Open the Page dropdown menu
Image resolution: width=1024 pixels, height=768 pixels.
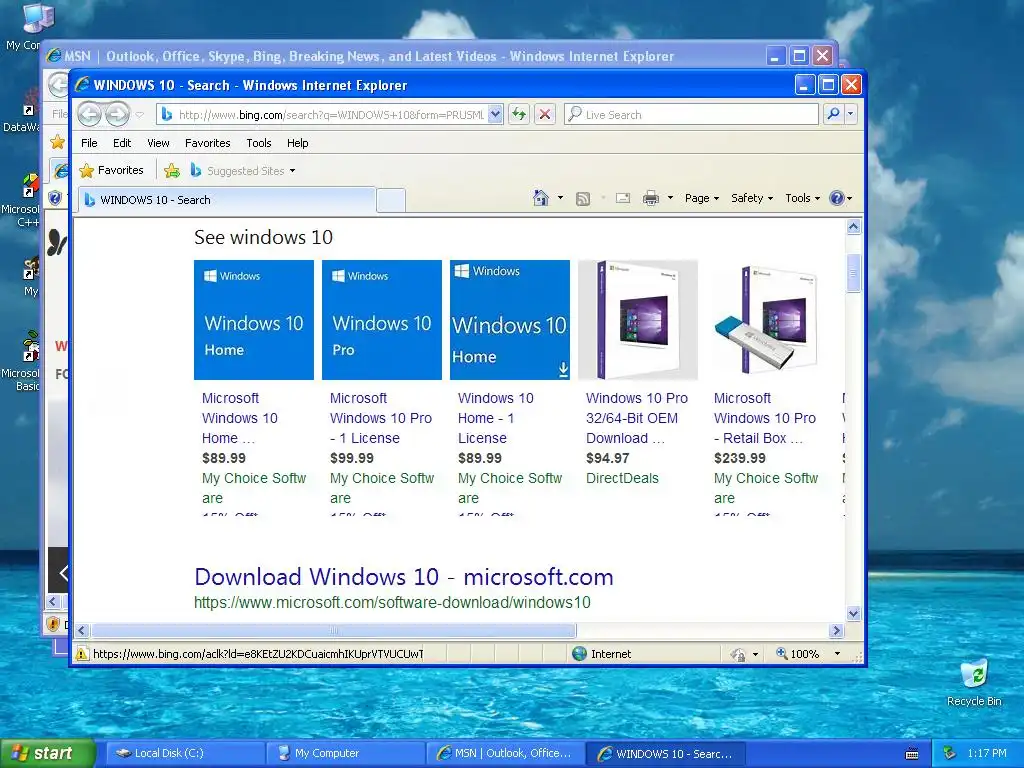(701, 198)
